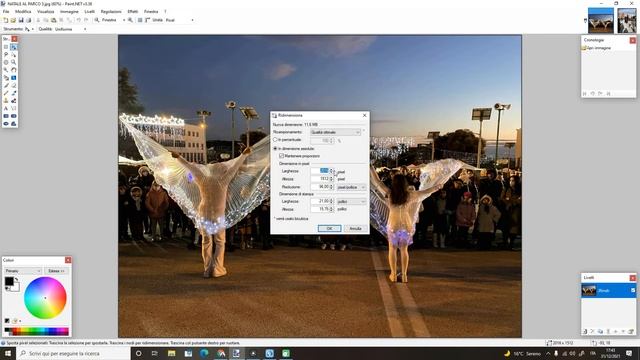The width and height of the screenshot is (640, 360).
Task: Select the Rectangle Select tool
Action: (x=6, y=47)
